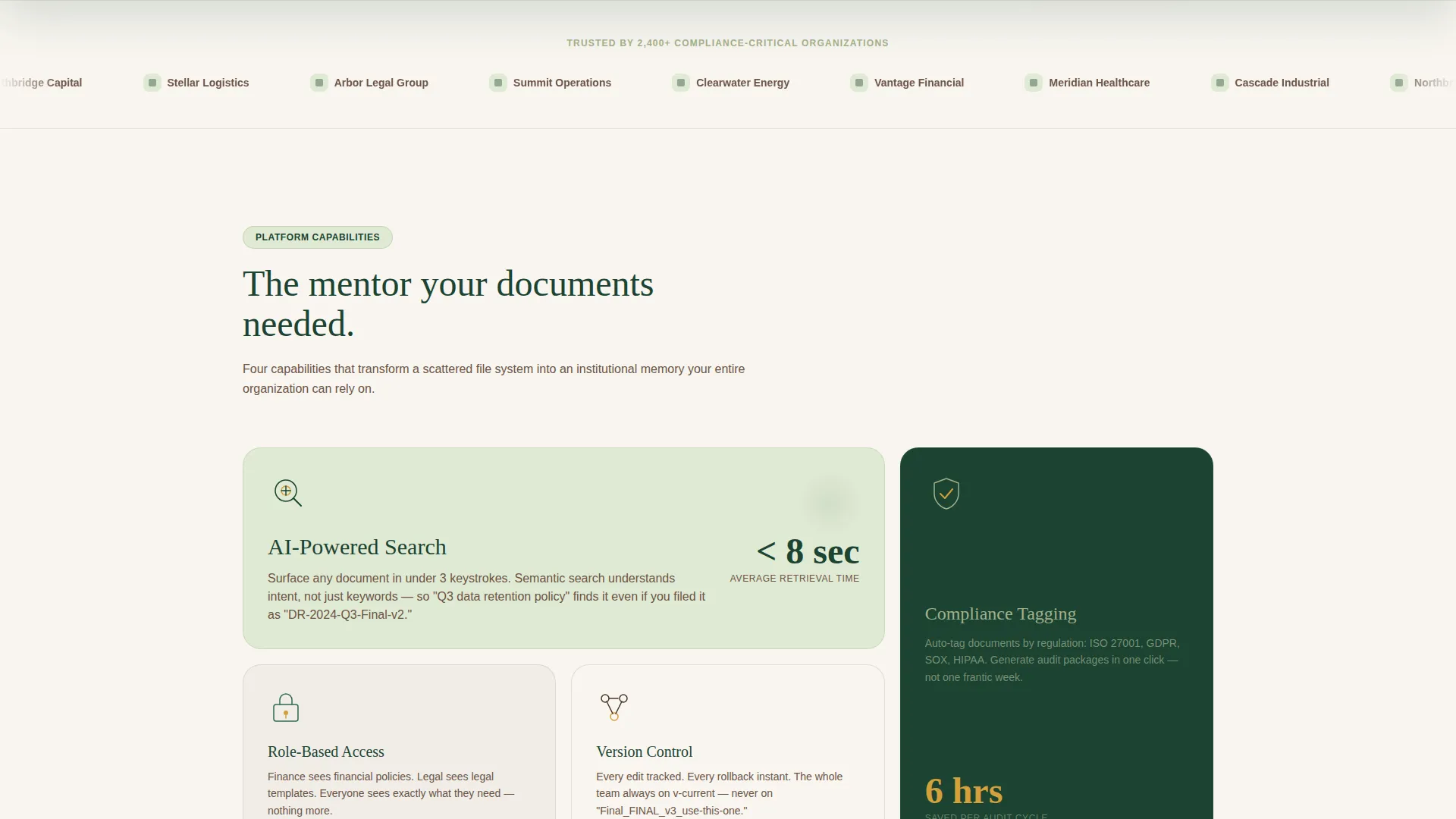This screenshot has height=819, width=1456.
Task: Click the 'Finance sees financial policies' description
Action: pyautogui.click(x=391, y=793)
